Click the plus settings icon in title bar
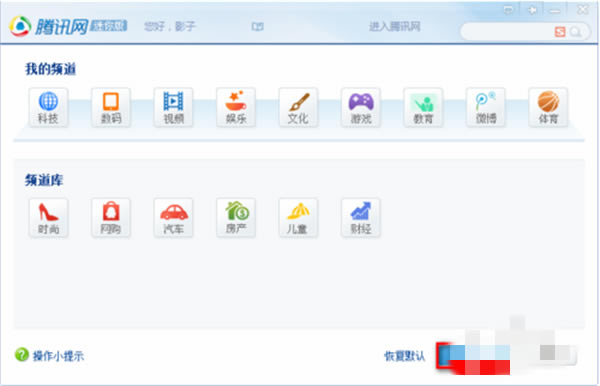600x386 pixels. [532, 10]
